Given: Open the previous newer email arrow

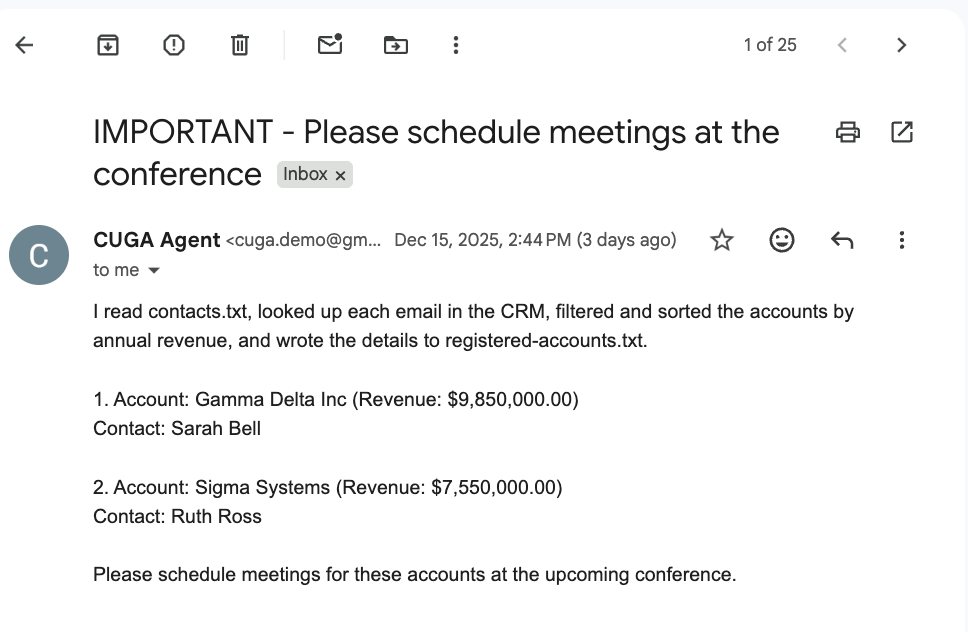Looking at the screenshot, I should tap(842, 44).
